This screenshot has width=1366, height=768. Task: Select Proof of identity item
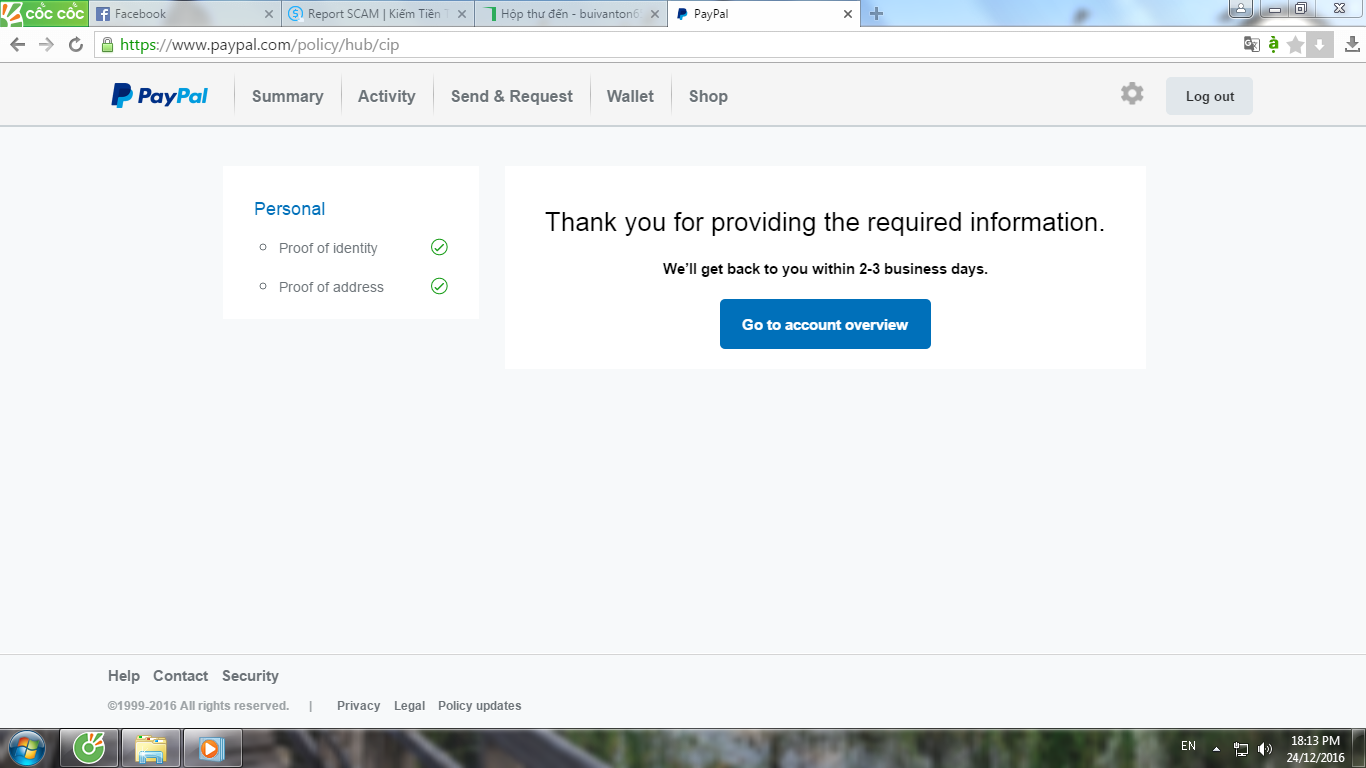pos(328,248)
